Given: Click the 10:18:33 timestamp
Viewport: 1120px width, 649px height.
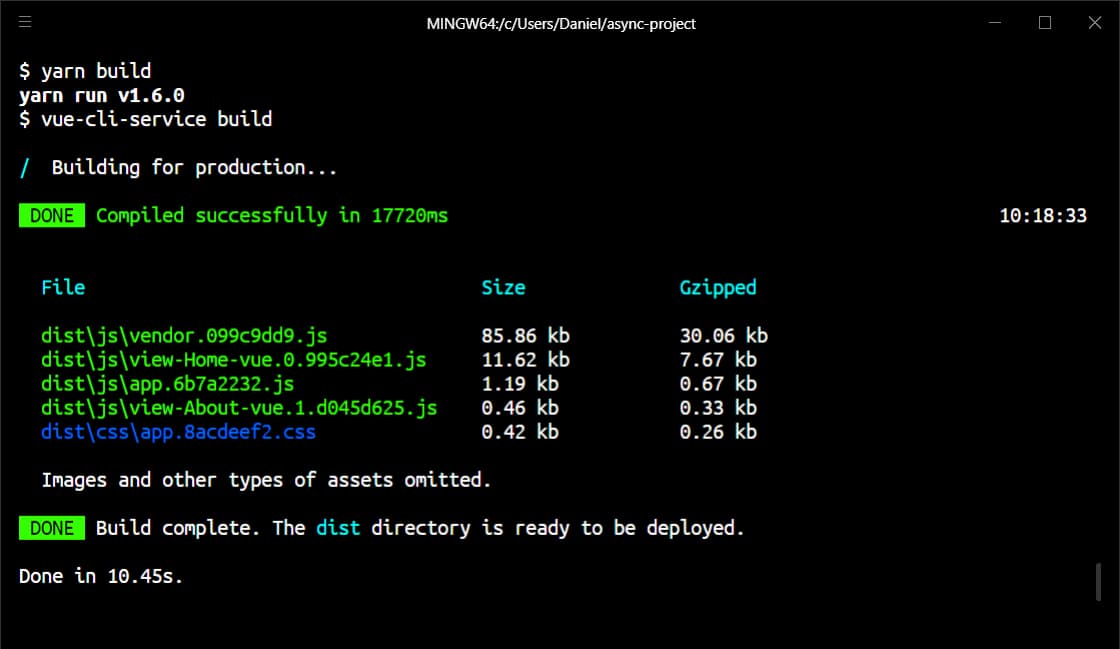Looking at the screenshot, I should coord(1043,216).
